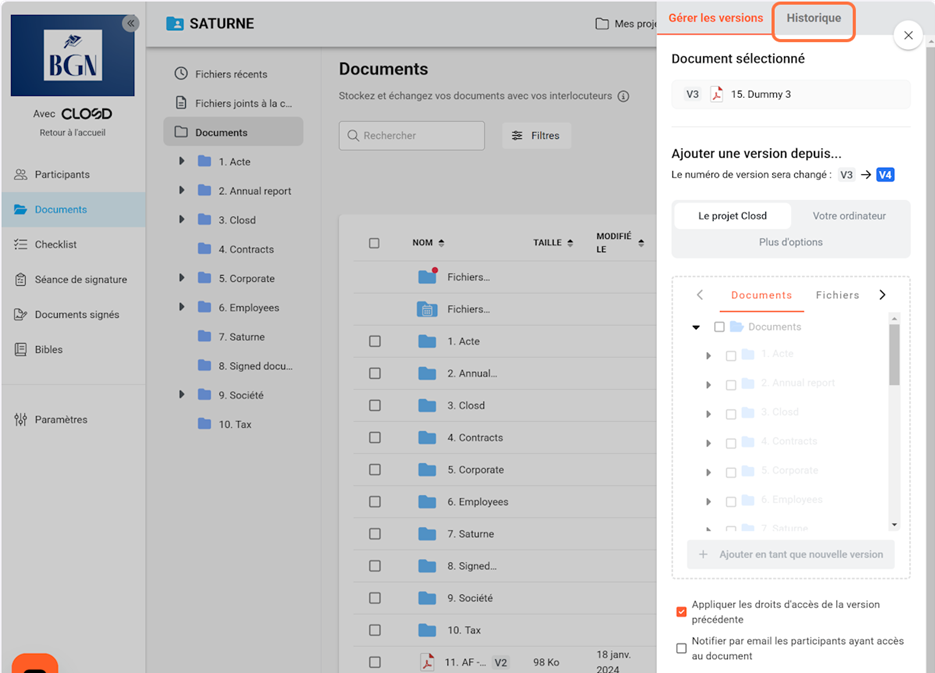This screenshot has height=673, width=935.
Task: Check the select-all box in table header
Action: [374, 243]
